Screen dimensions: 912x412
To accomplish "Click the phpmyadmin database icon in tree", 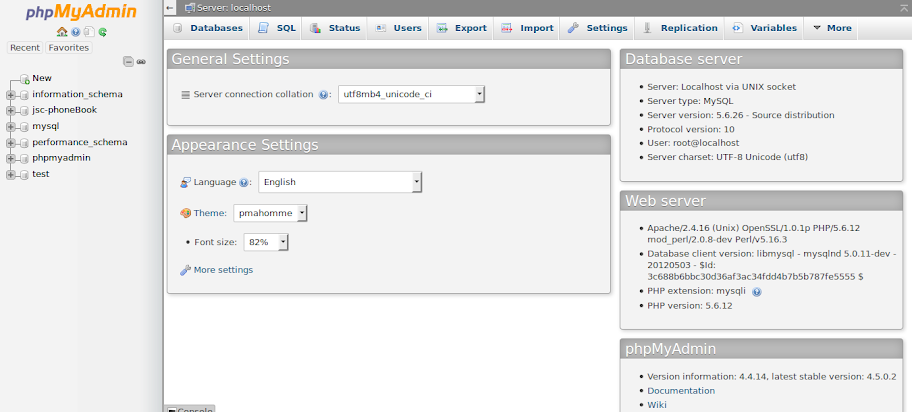I will [24, 158].
